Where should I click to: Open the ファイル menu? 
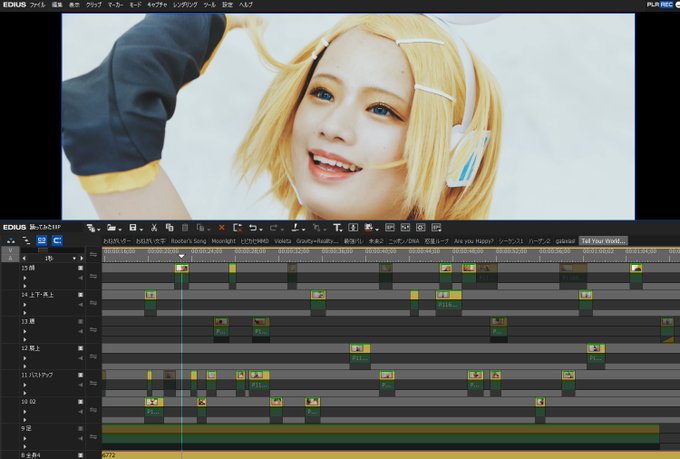(x=37, y=5)
